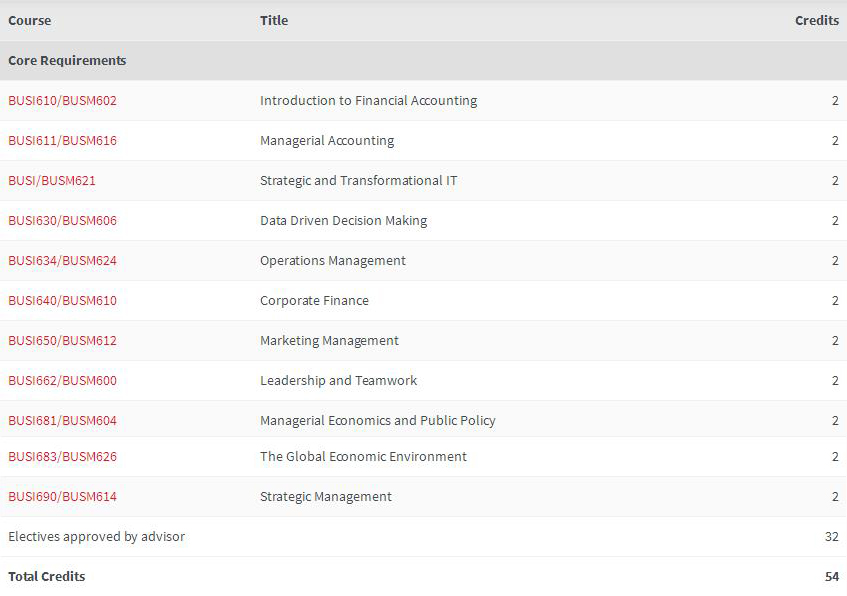The width and height of the screenshot is (847, 596).
Task: Click the Title column header
Action: pos(274,21)
